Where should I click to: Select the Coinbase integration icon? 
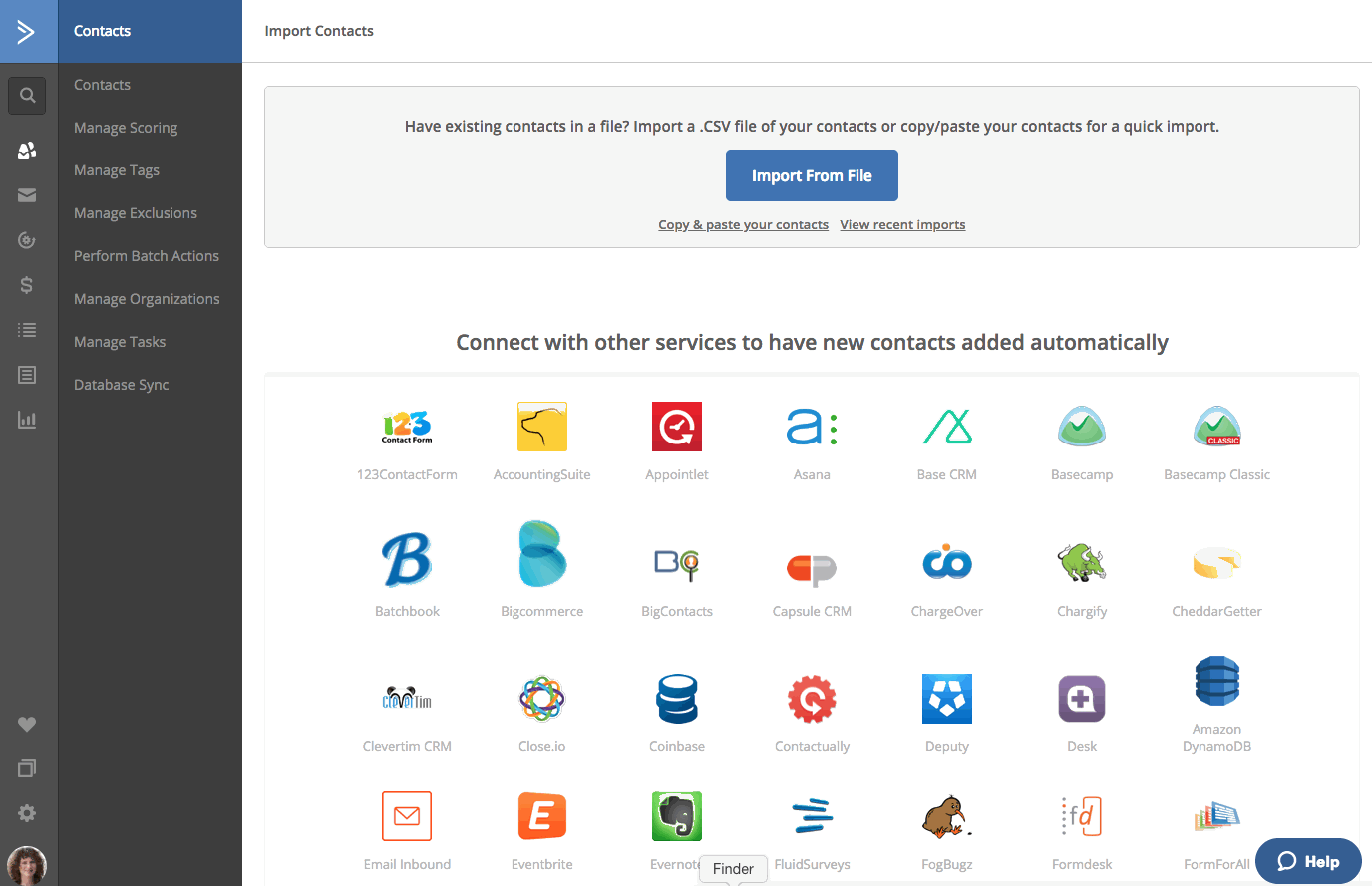point(677,698)
